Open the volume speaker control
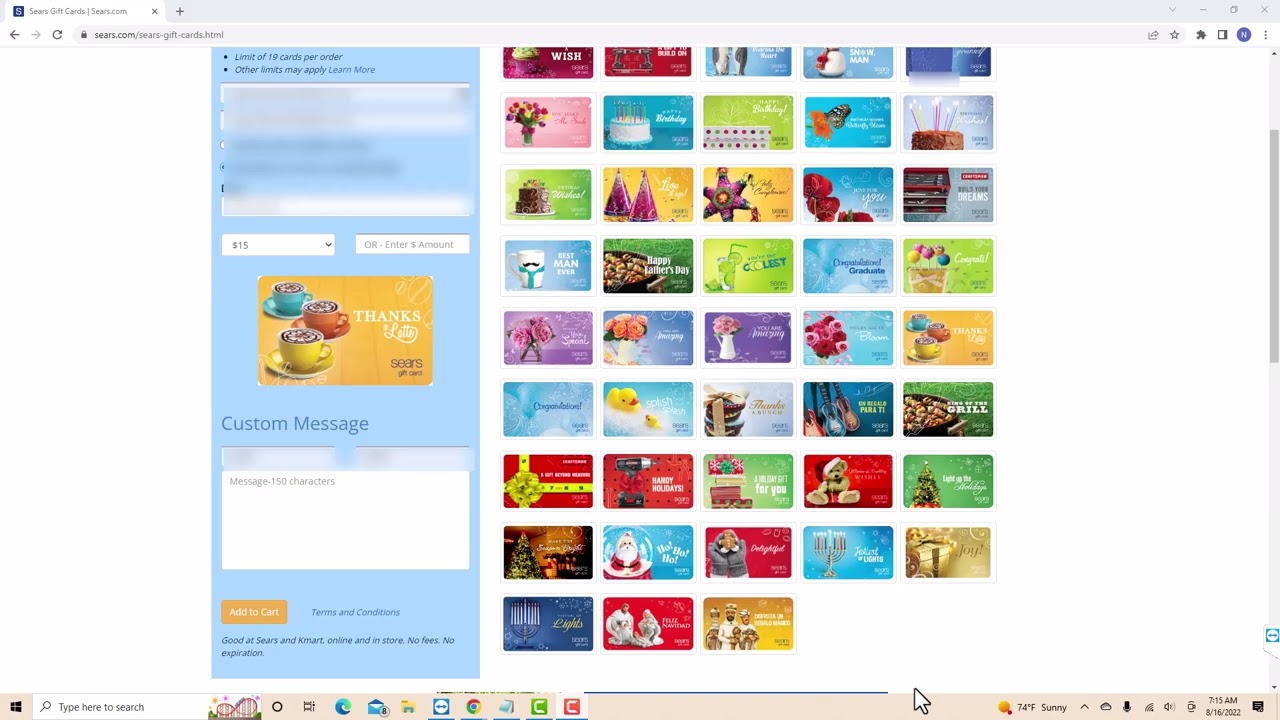 pyautogui.click(x=1169, y=707)
